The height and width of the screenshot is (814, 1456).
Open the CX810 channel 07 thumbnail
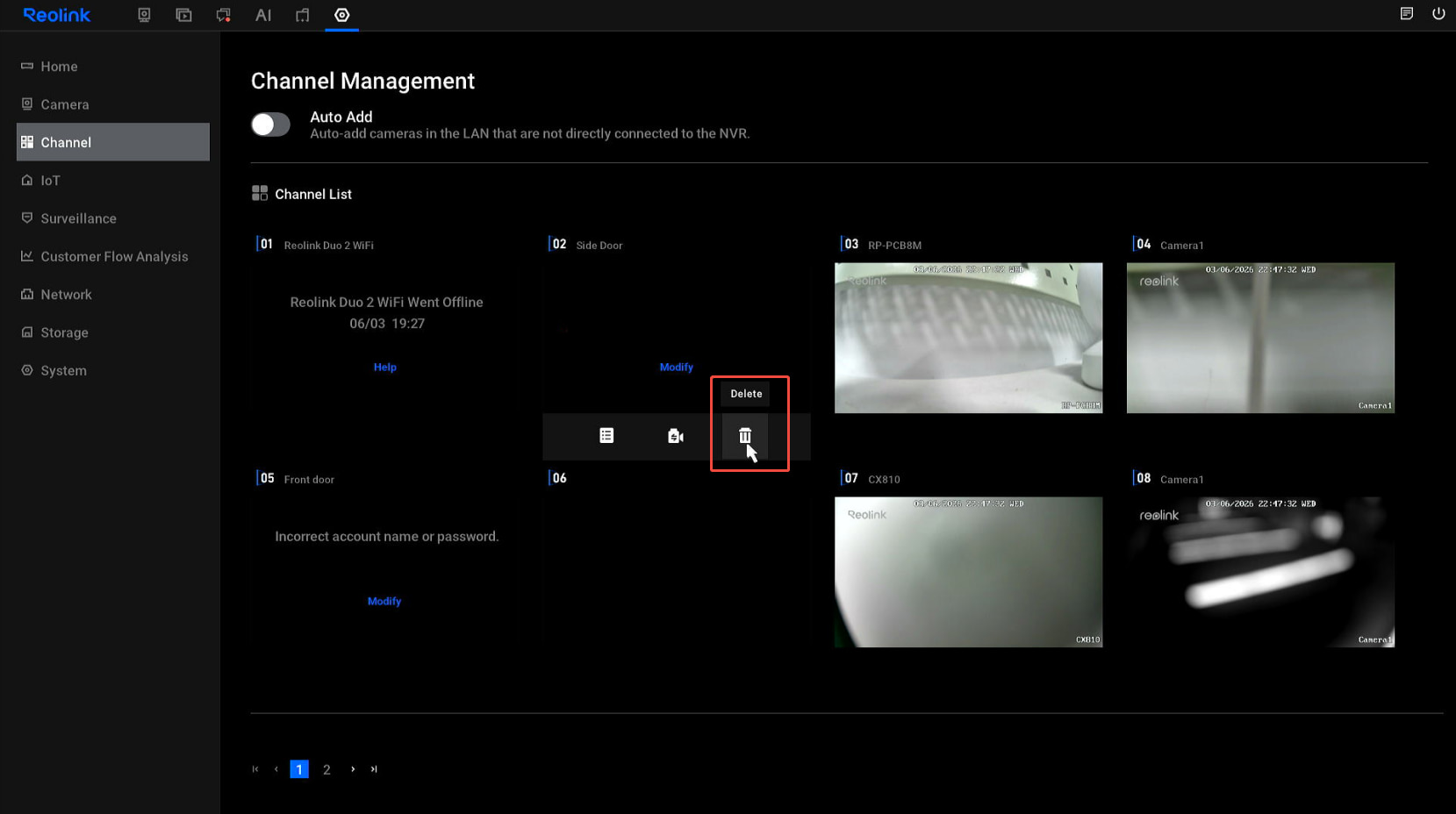[968, 572]
